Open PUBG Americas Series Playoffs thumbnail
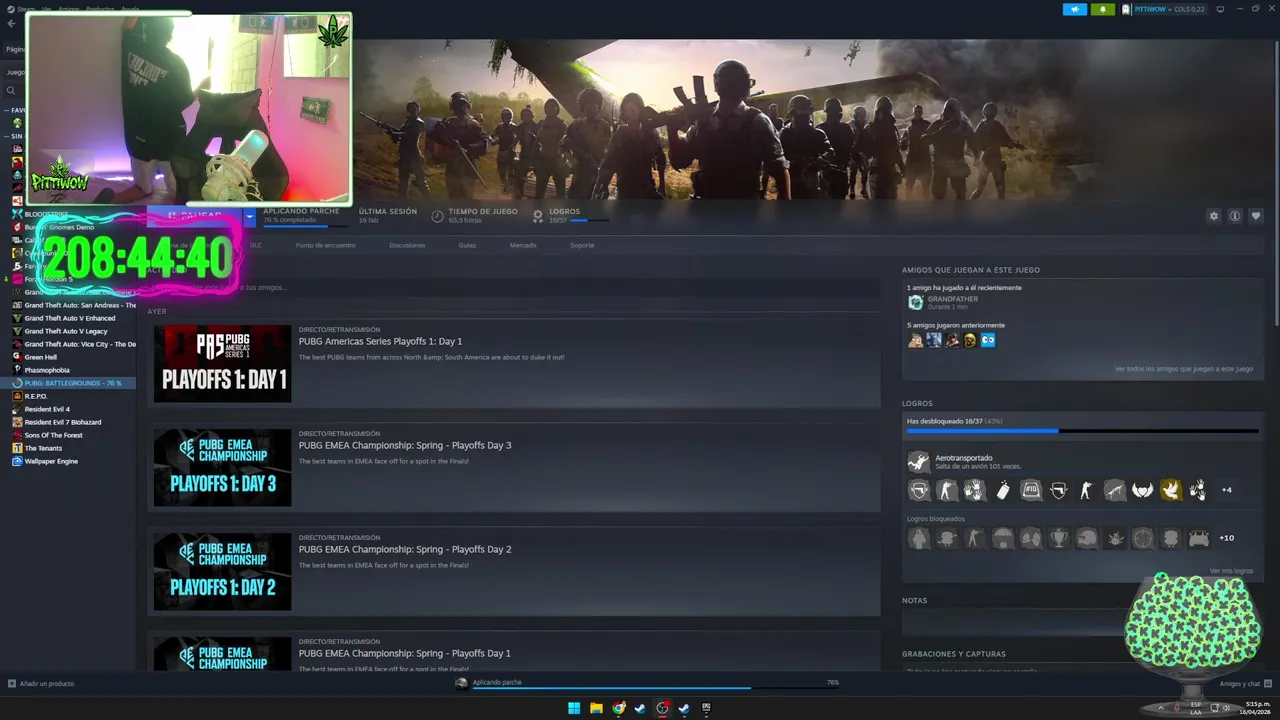The width and height of the screenshot is (1280, 720). [222, 363]
